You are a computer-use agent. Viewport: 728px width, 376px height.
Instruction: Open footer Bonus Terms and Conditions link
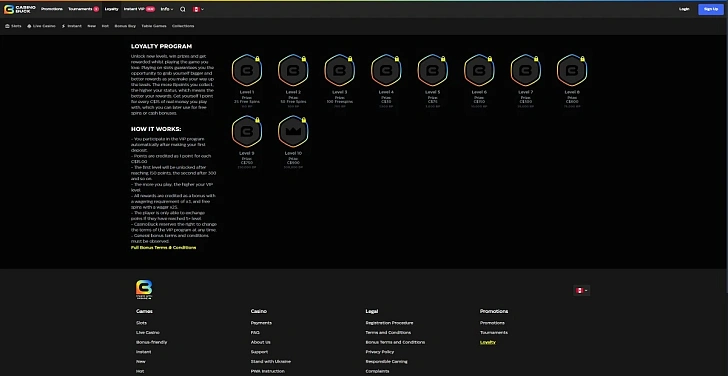(395, 343)
